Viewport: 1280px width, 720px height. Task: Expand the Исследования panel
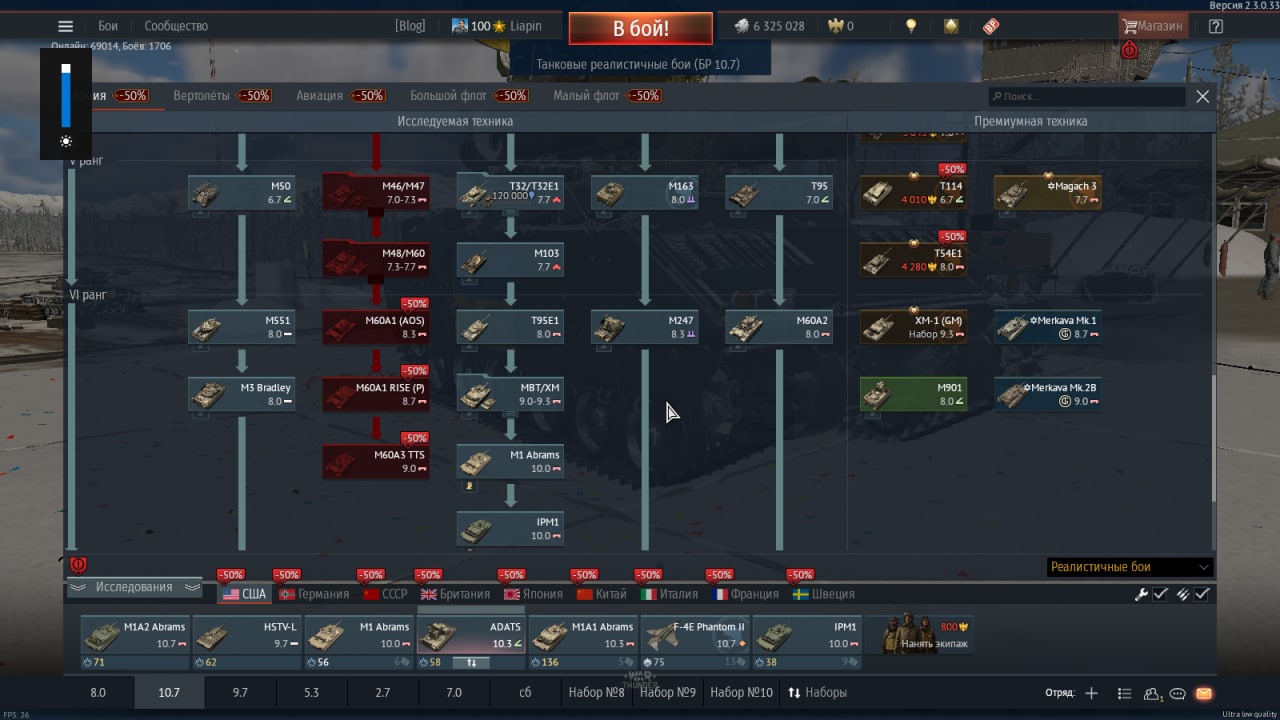pos(134,588)
